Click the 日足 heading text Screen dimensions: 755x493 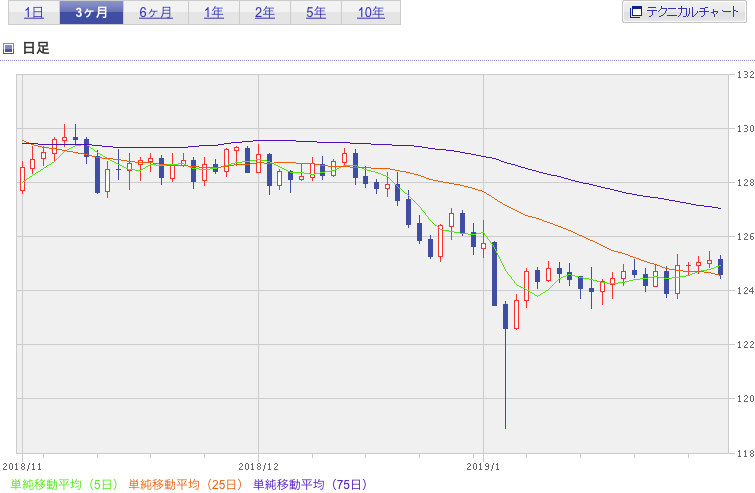(x=36, y=48)
